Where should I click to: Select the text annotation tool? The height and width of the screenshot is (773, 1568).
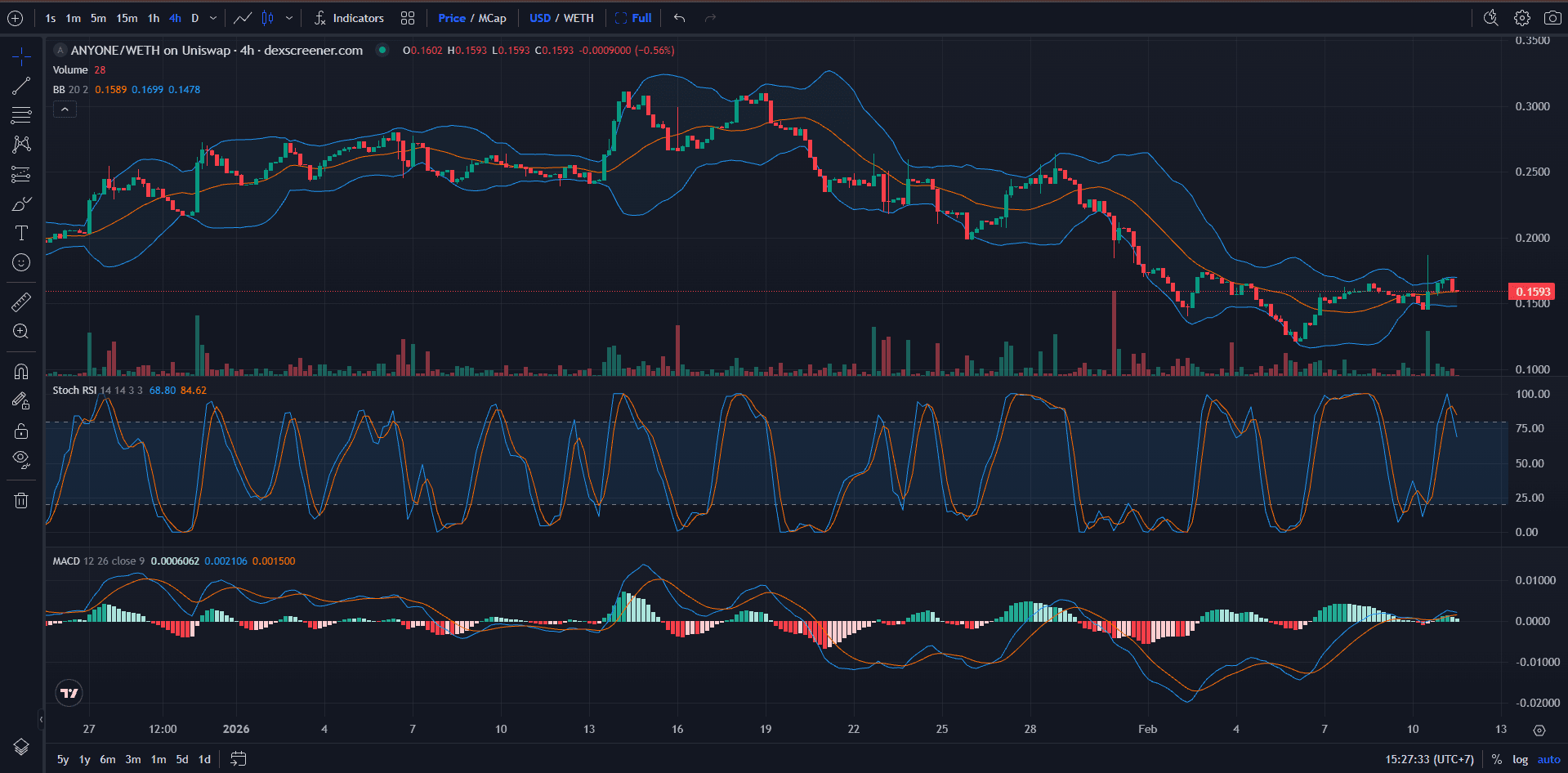click(x=20, y=232)
